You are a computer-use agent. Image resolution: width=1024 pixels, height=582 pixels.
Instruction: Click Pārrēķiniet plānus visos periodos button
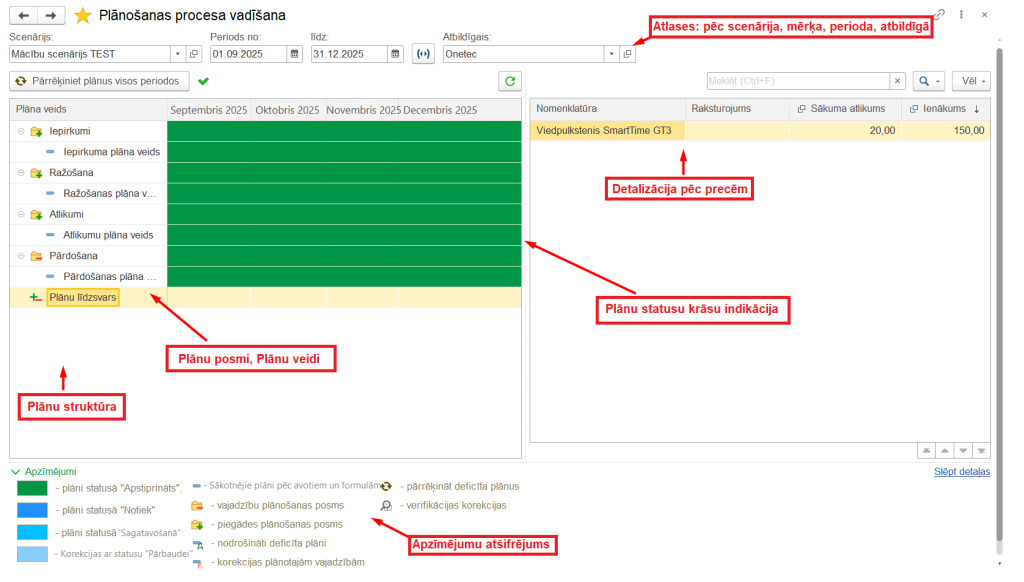coord(99,81)
